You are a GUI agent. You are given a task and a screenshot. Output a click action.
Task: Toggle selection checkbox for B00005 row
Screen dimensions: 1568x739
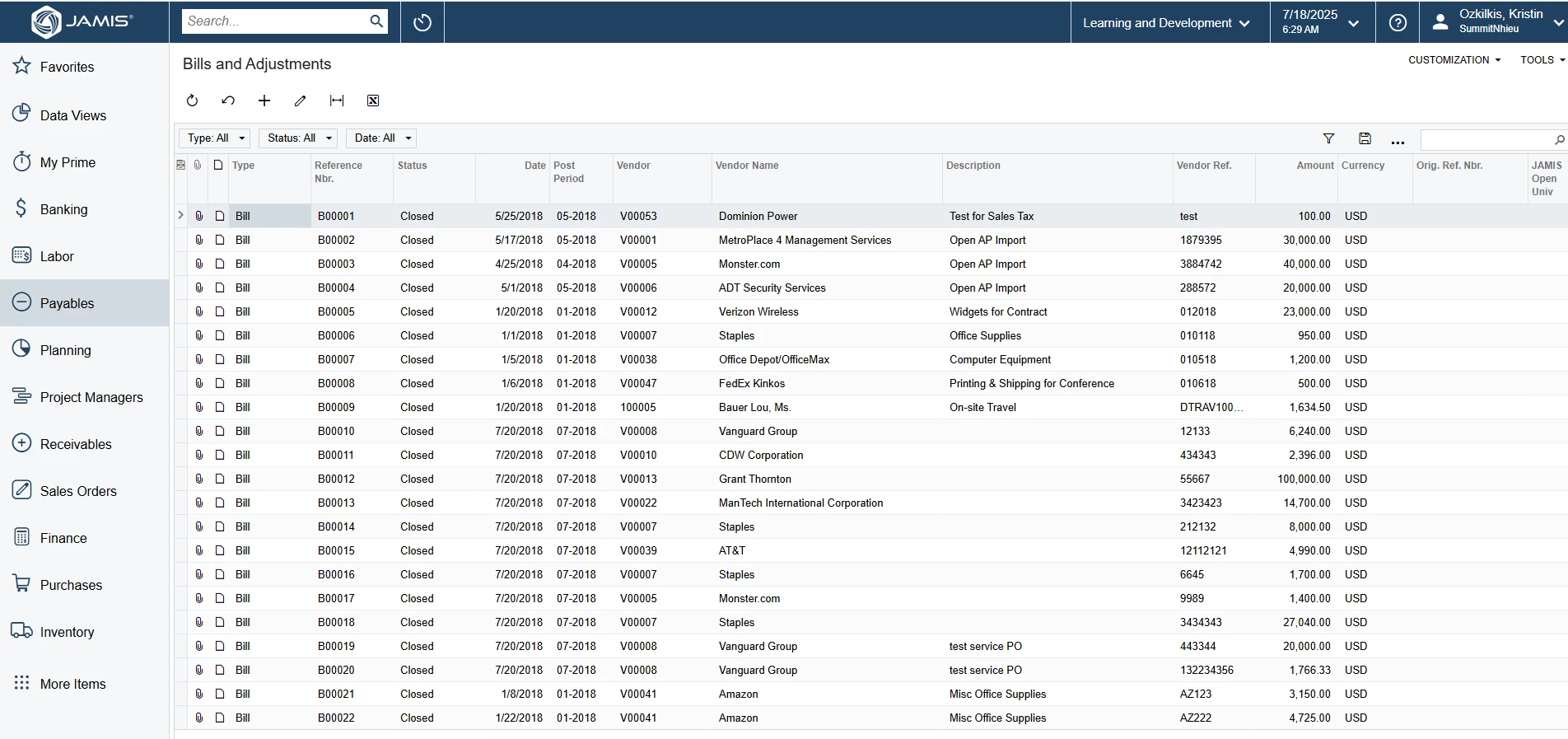(x=220, y=311)
